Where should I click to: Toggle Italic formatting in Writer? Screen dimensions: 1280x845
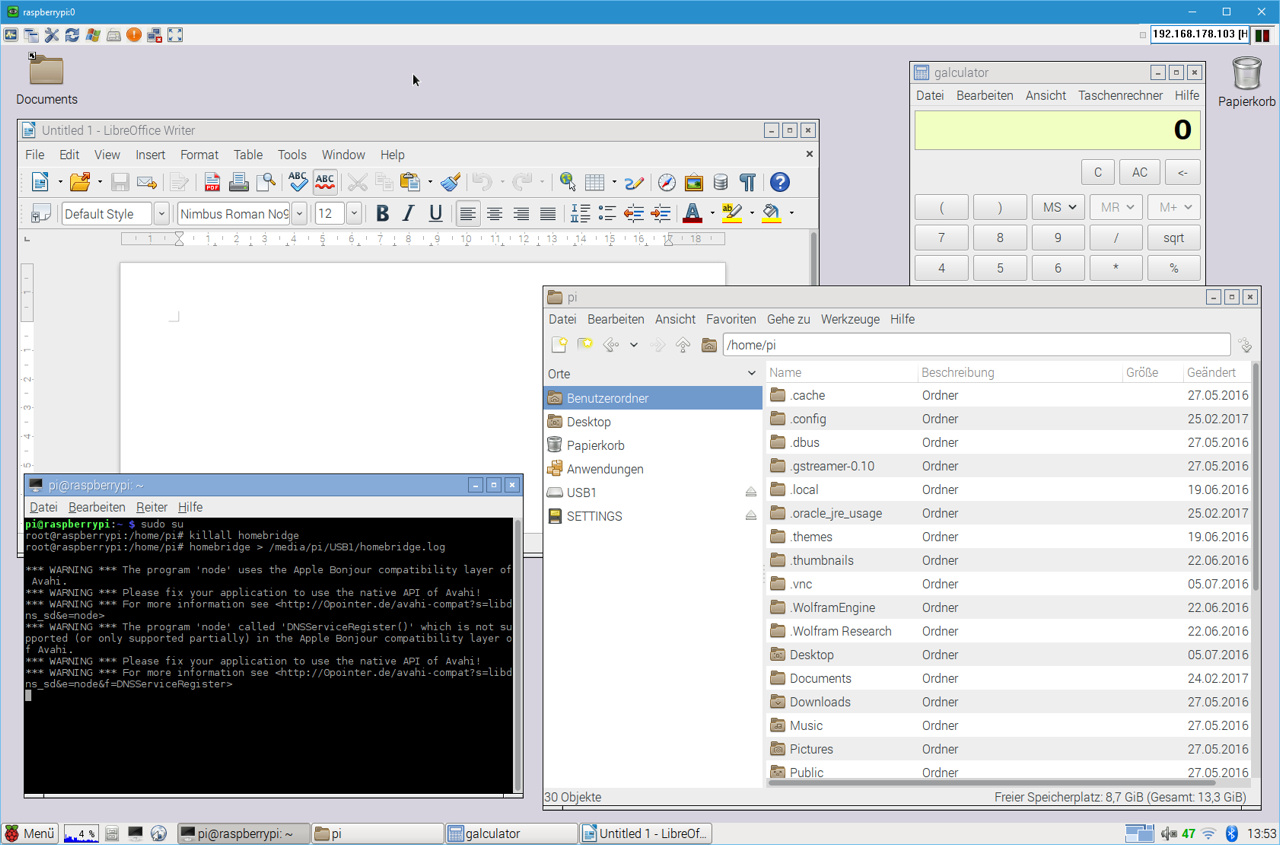(x=408, y=213)
